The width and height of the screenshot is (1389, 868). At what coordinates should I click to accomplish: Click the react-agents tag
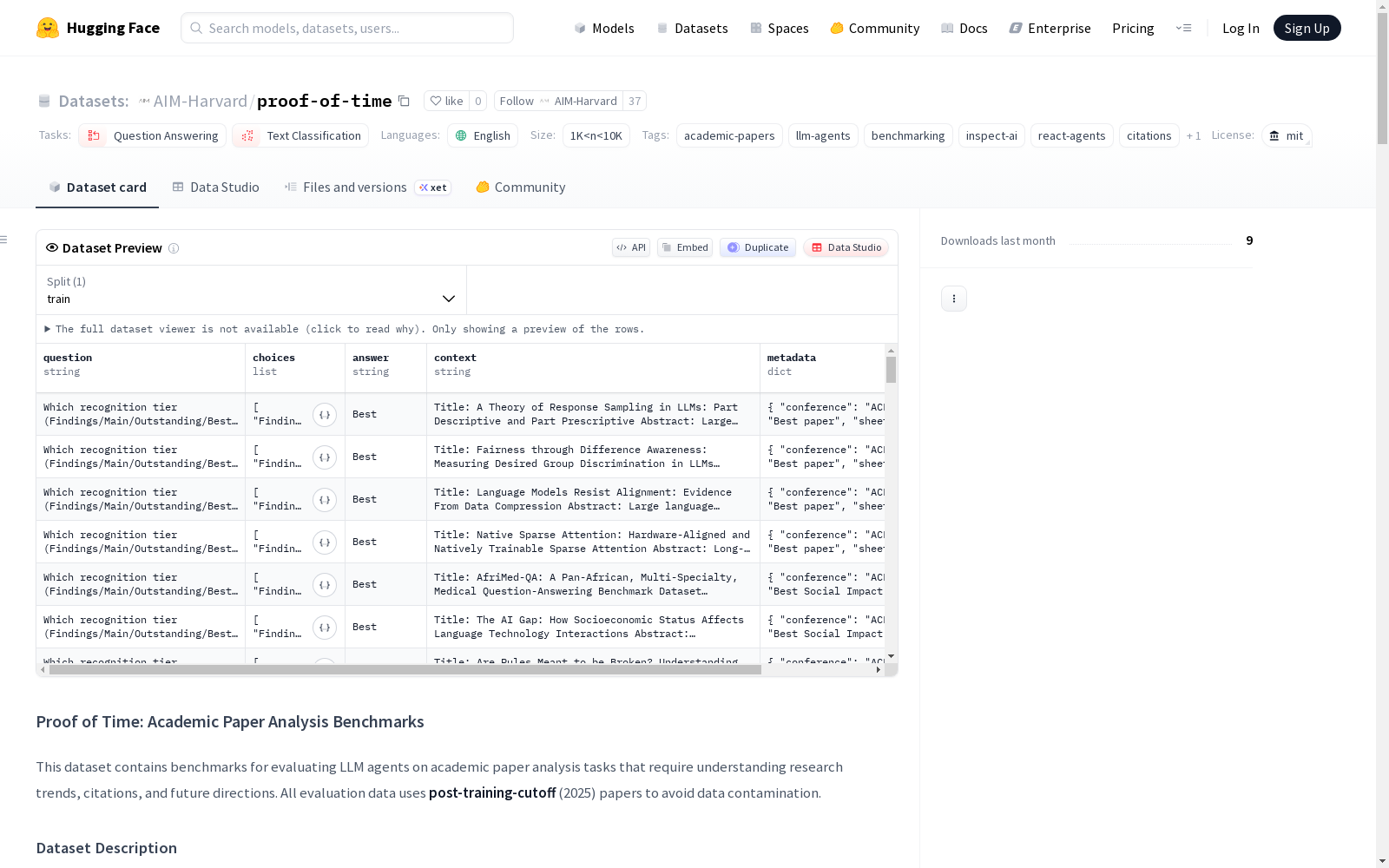coord(1072,135)
